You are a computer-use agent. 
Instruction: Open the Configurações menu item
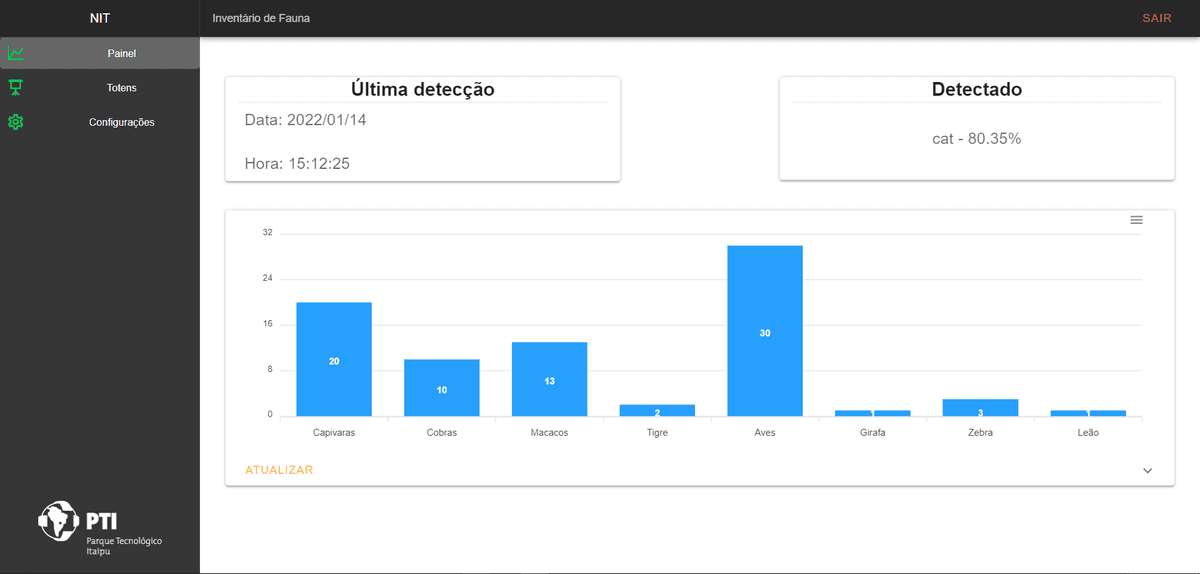click(121, 122)
